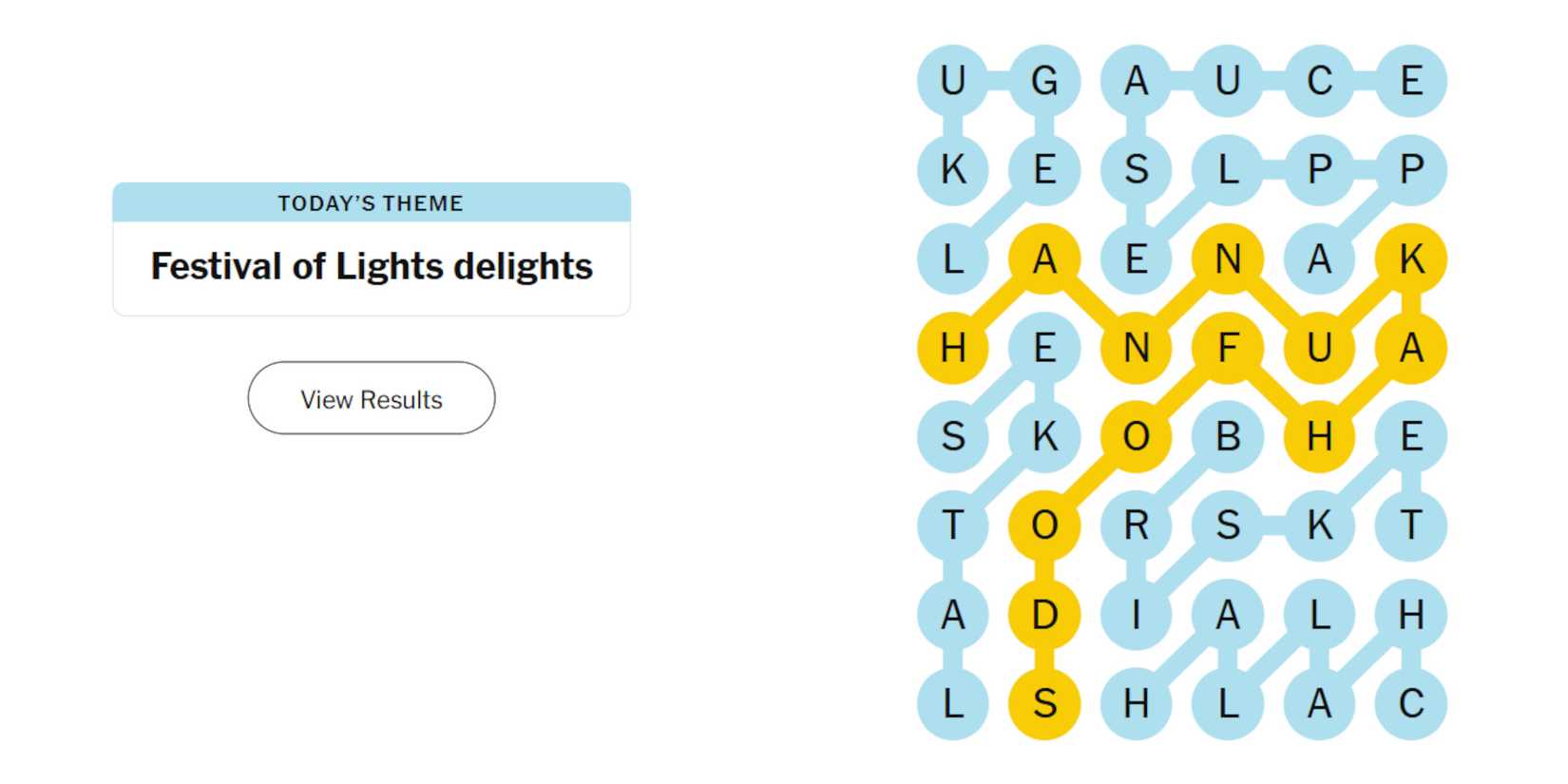Image resolution: width=1568 pixels, height=784 pixels.
Task: Click the View Results button
Action: click(x=371, y=398)
